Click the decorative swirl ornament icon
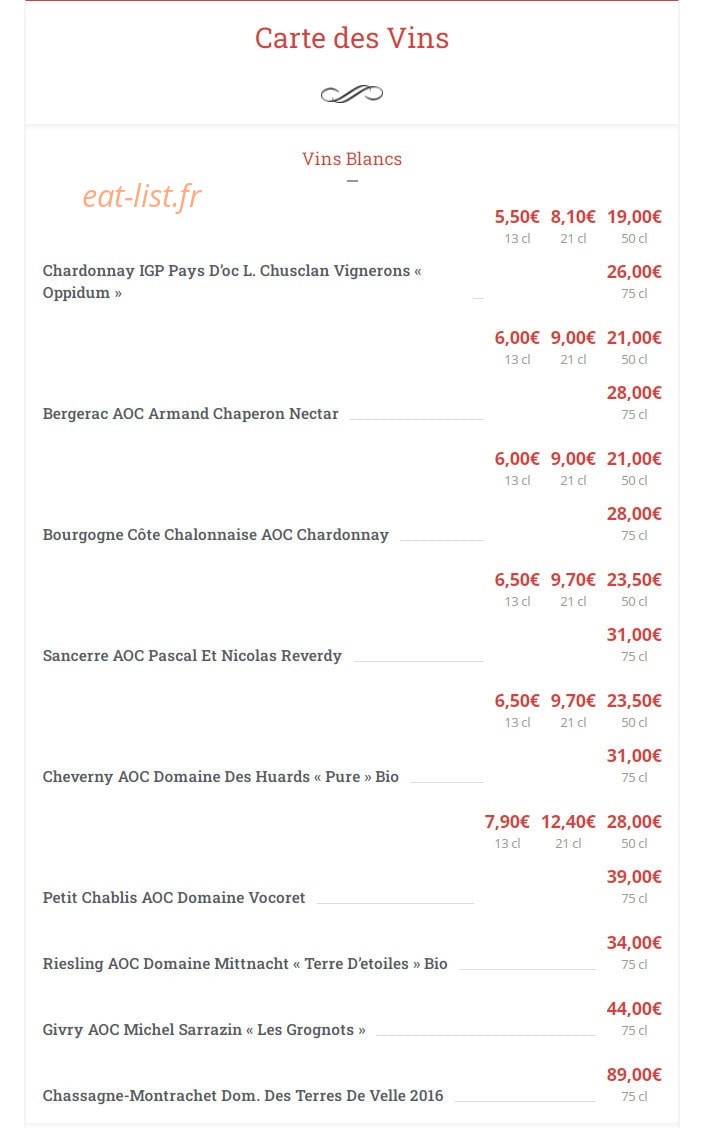This screenshot has width=721, height=1128. 352,94
